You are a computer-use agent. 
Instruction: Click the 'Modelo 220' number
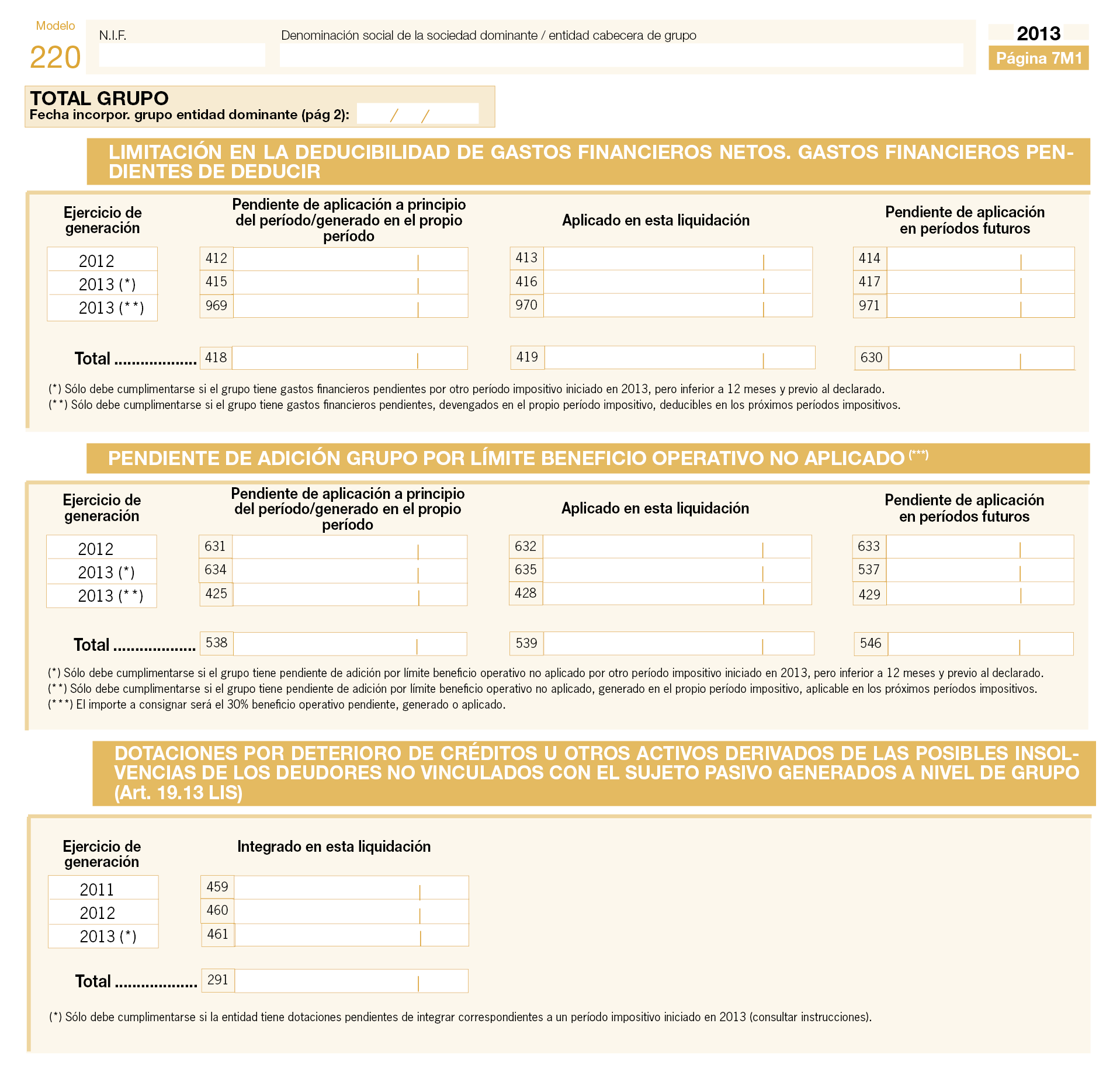(55, 57)
